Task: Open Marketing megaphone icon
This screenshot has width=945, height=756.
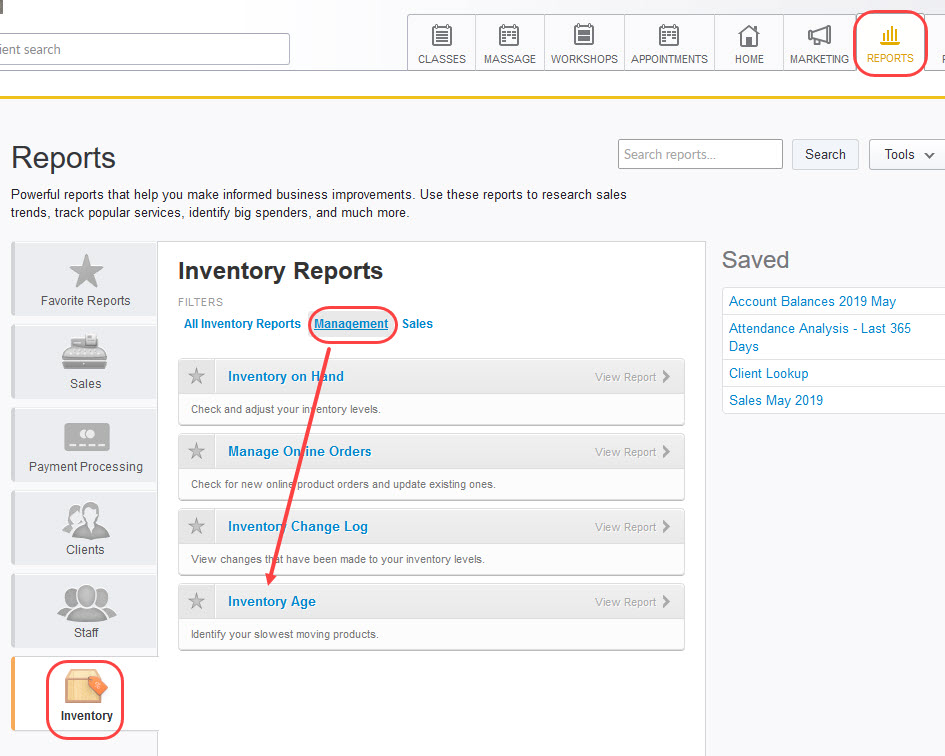Action: pyautogui.click(x=819, y=36)
